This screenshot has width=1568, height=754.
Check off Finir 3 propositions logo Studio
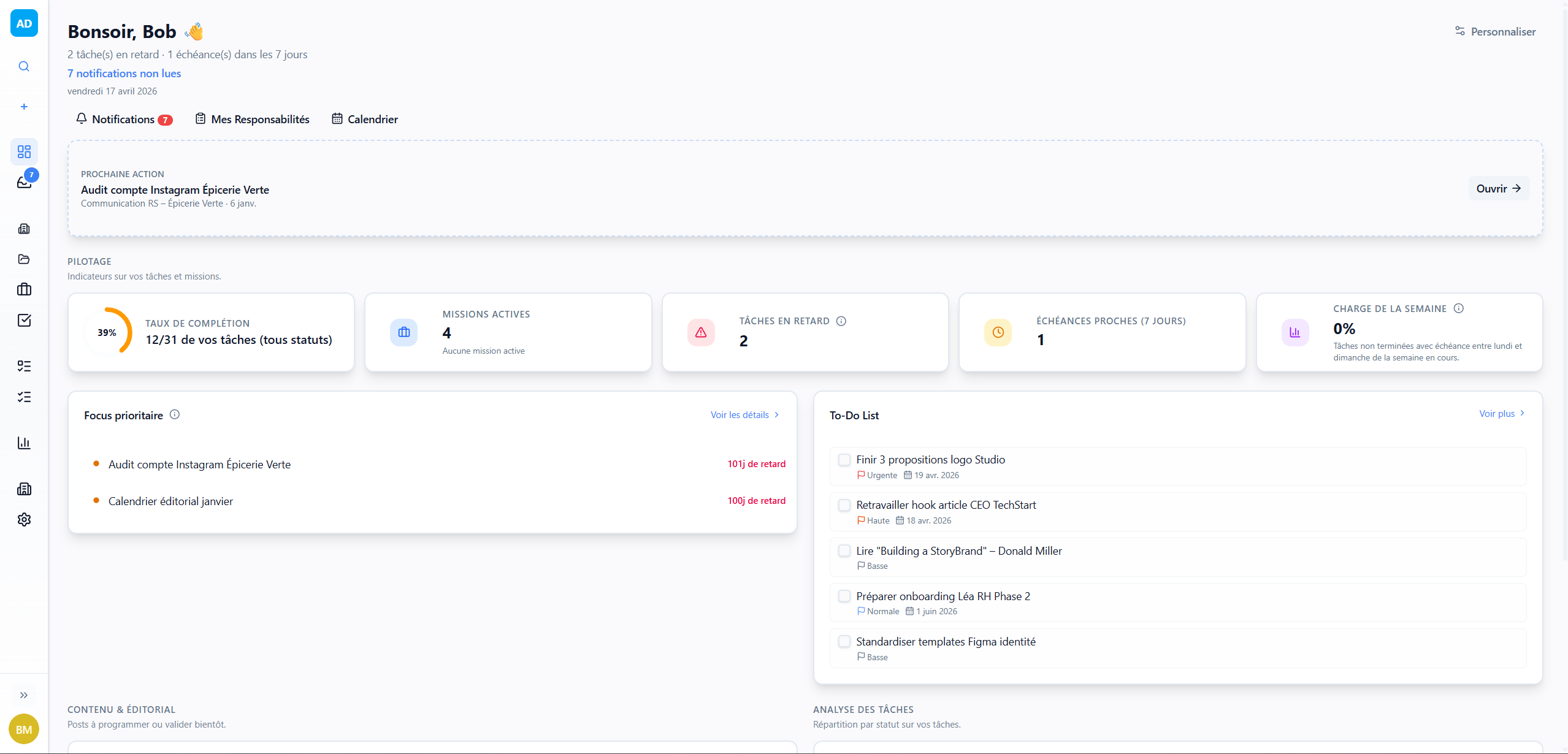coord(844,460)
